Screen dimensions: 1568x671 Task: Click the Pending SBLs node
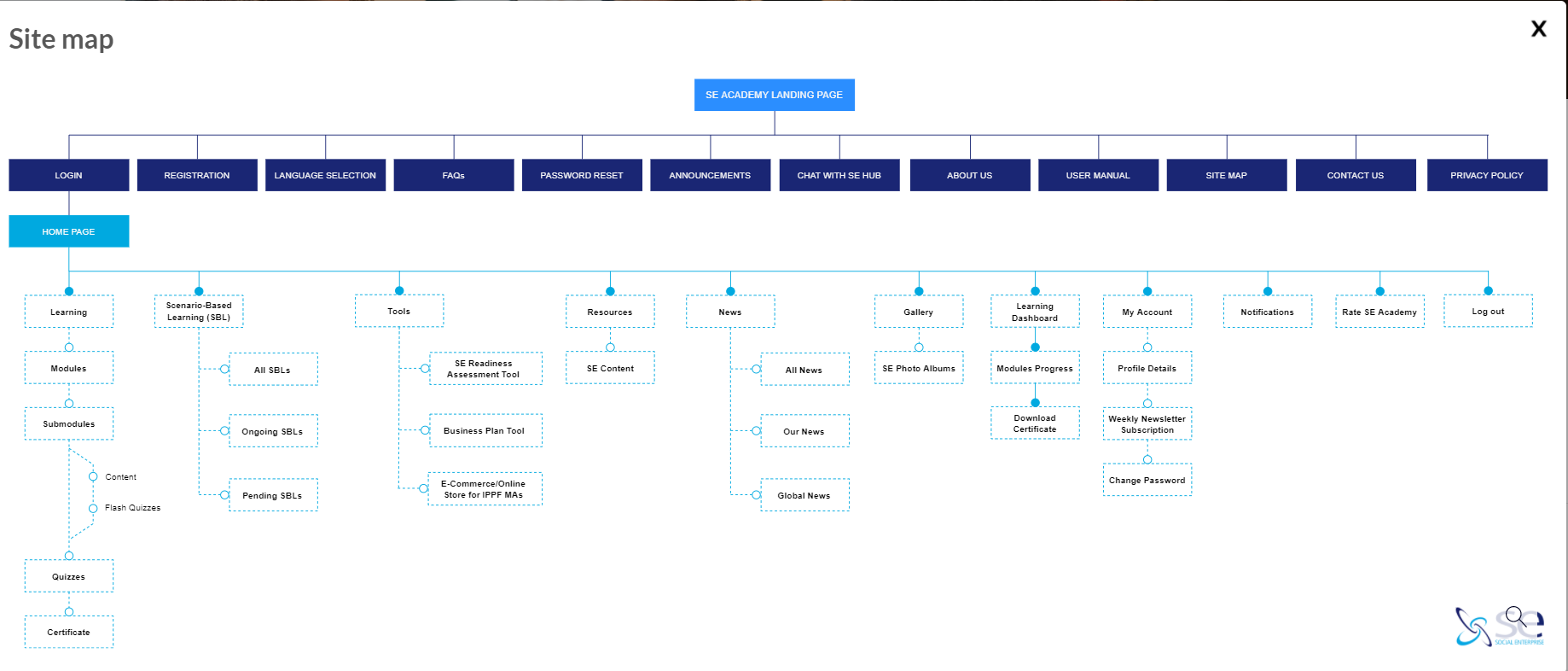pos(273,495)
